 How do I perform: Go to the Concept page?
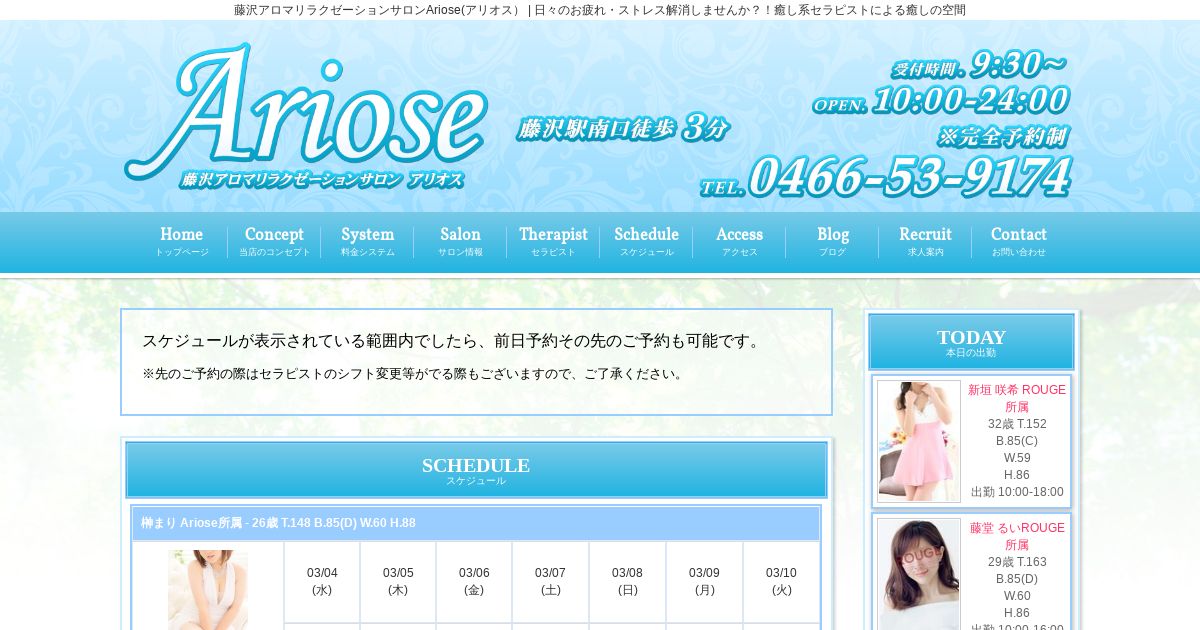[x=274, y=241]
